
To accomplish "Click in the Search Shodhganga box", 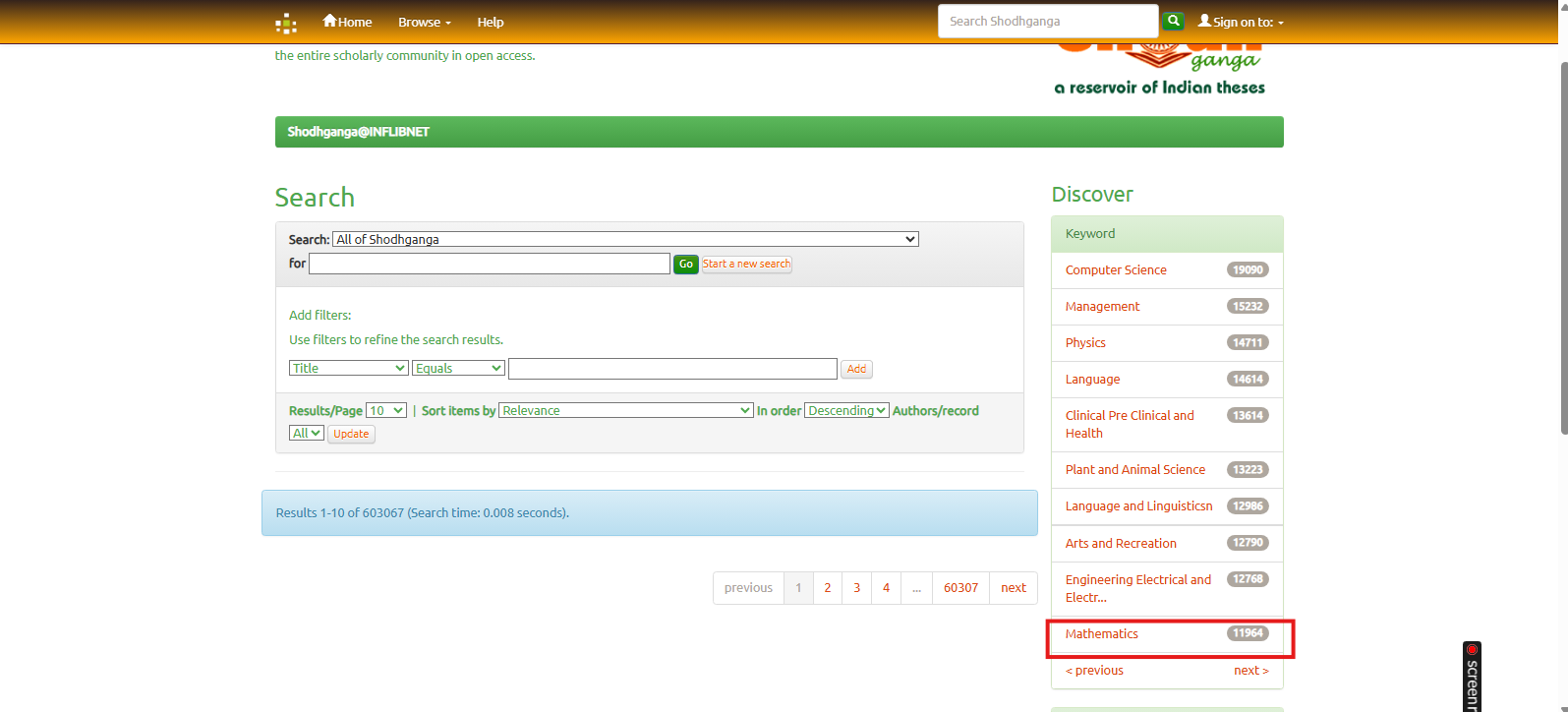I will [1047, 21].
